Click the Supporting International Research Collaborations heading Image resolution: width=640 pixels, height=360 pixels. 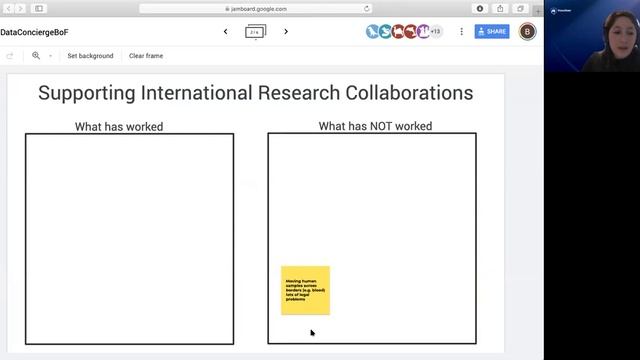[x=256, y=93]
